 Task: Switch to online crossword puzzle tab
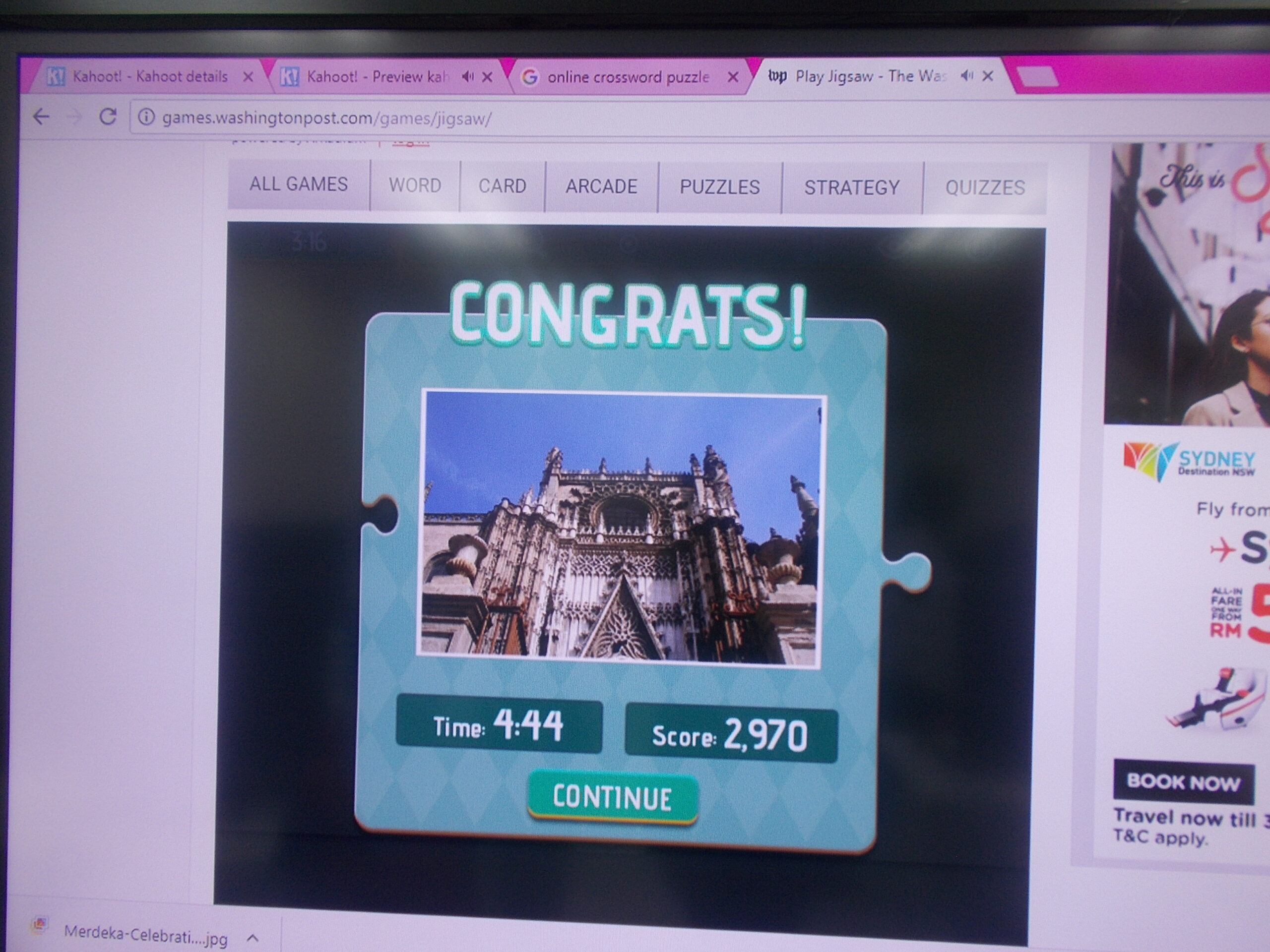tap(628, 77)
